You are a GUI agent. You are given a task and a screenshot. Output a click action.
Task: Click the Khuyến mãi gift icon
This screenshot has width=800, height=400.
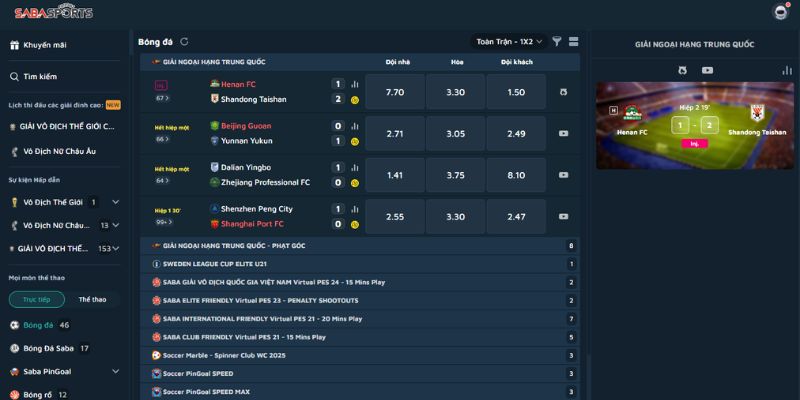(x=14, y=45)
